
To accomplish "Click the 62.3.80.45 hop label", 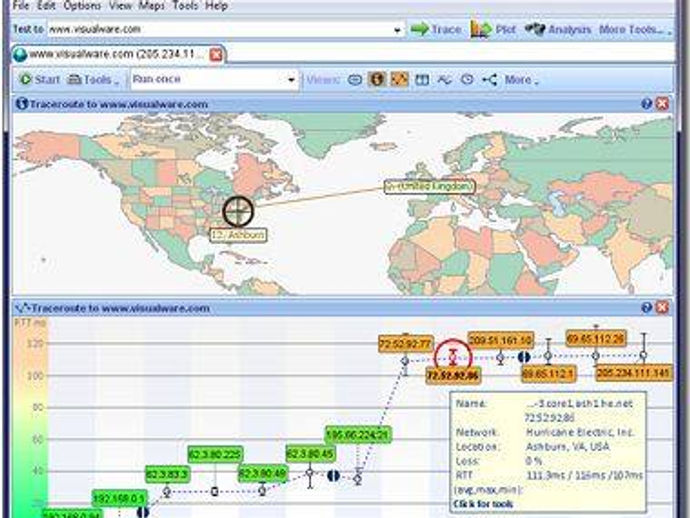I will tap(311, 454).
